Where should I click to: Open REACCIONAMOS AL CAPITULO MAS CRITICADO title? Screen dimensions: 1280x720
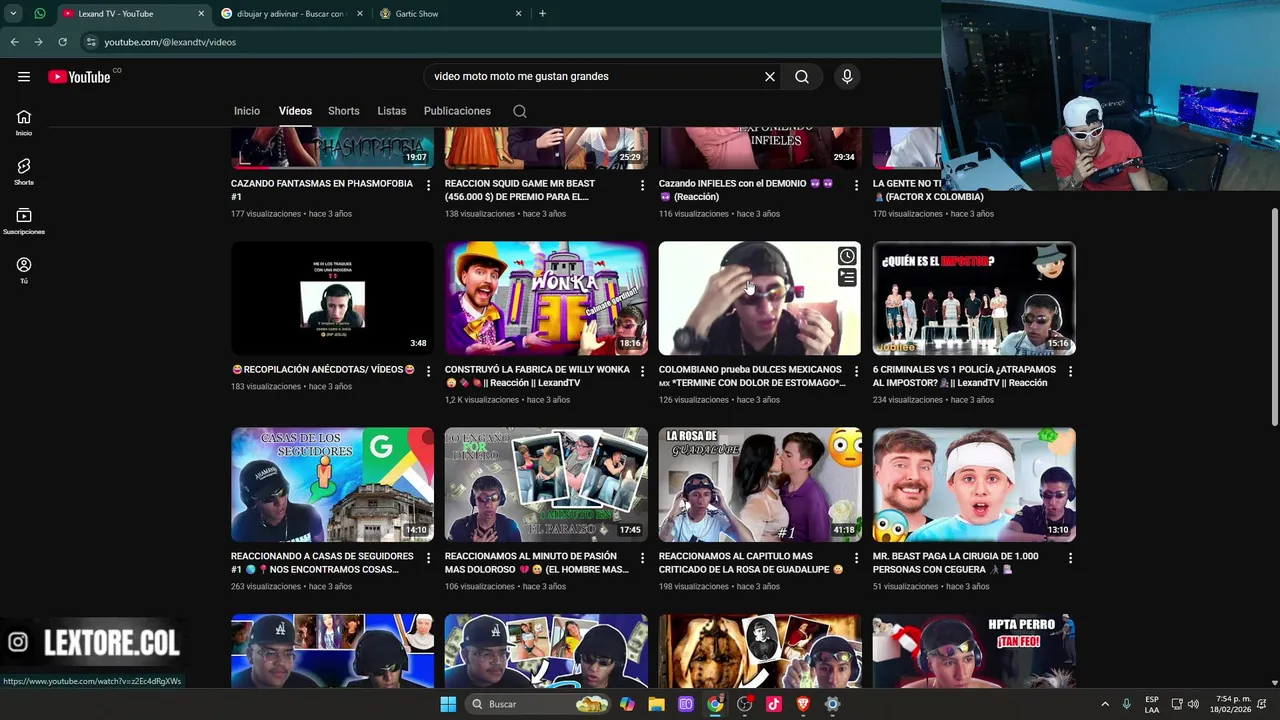coord(751,563)
